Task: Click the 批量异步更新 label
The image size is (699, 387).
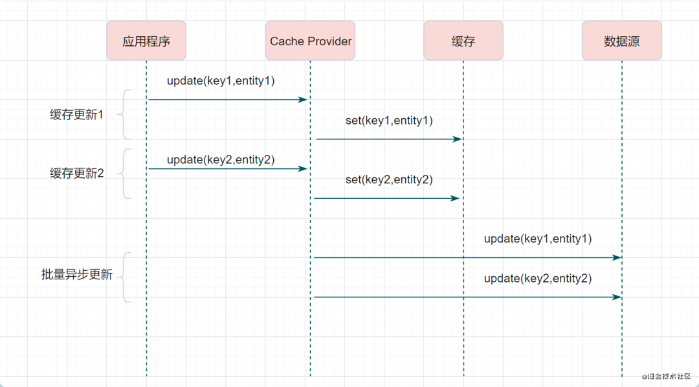Action: click(x=77, y=274)
